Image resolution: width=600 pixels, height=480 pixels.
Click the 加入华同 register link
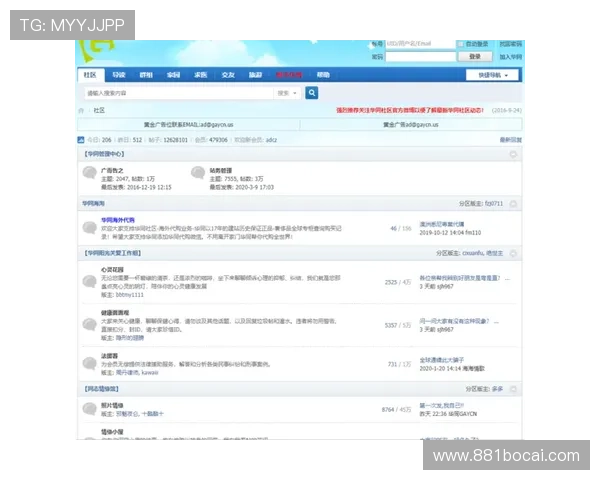[510, 57]
